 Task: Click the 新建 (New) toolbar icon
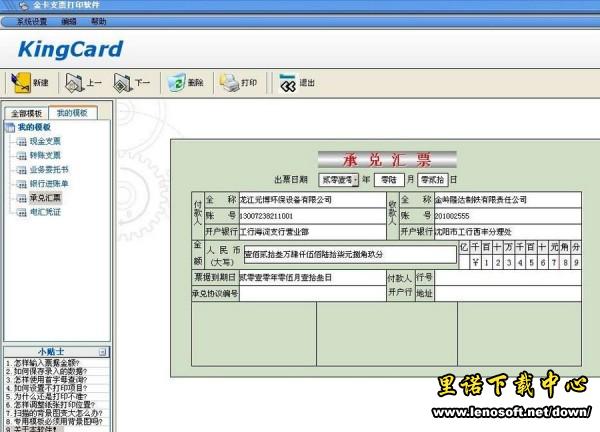point(21,82)
